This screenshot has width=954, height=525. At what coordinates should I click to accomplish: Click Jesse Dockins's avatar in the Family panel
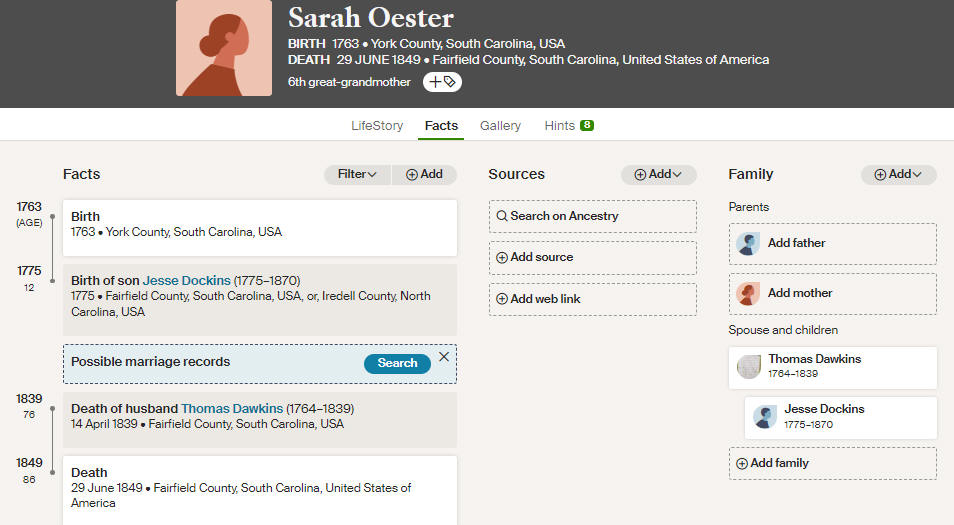(764, 417)
